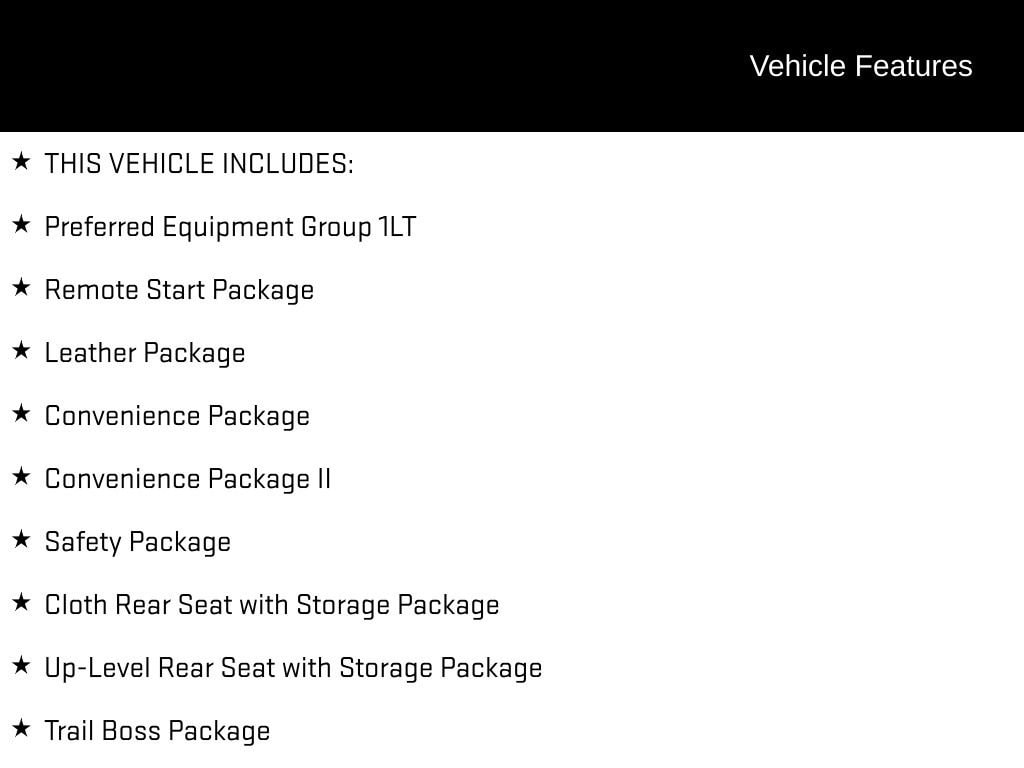Click the star beside Up-Level Rear Seat

click(x=21, y=665)
